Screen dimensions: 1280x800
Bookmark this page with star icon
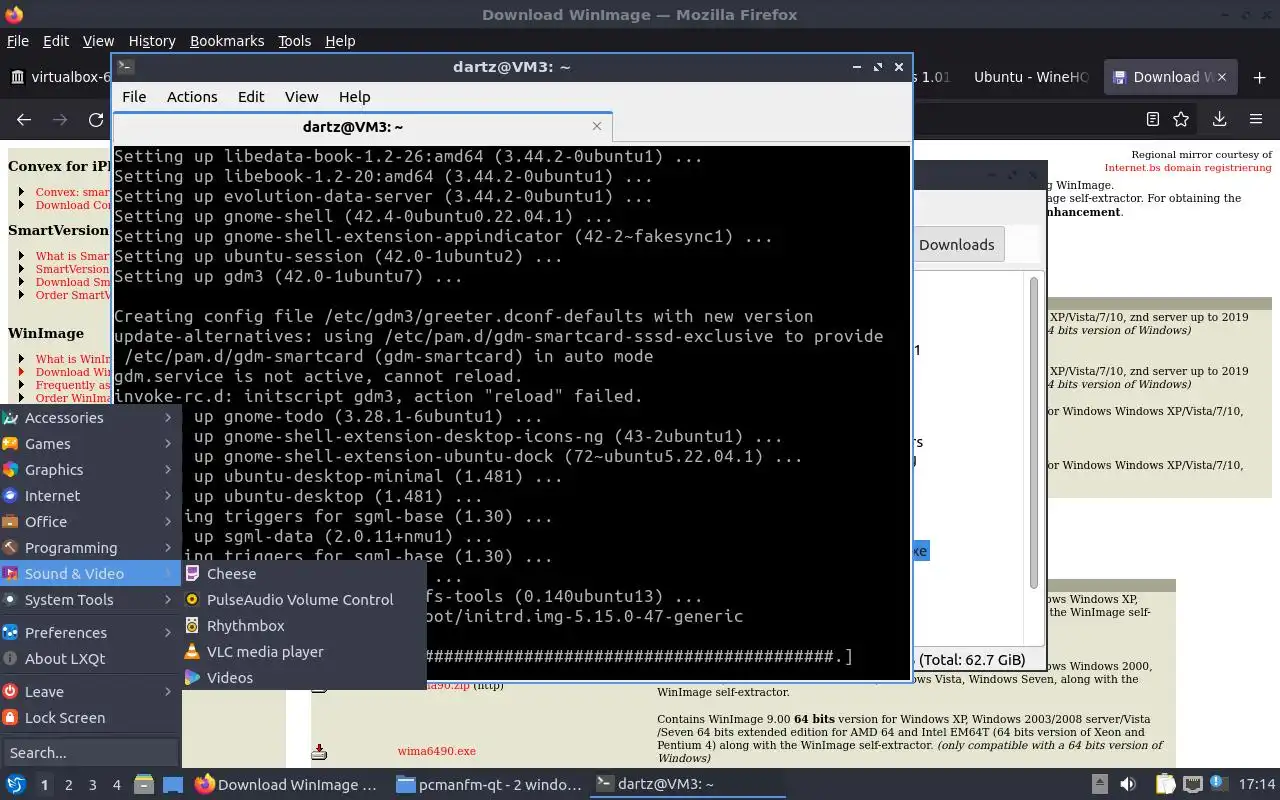1181,119
